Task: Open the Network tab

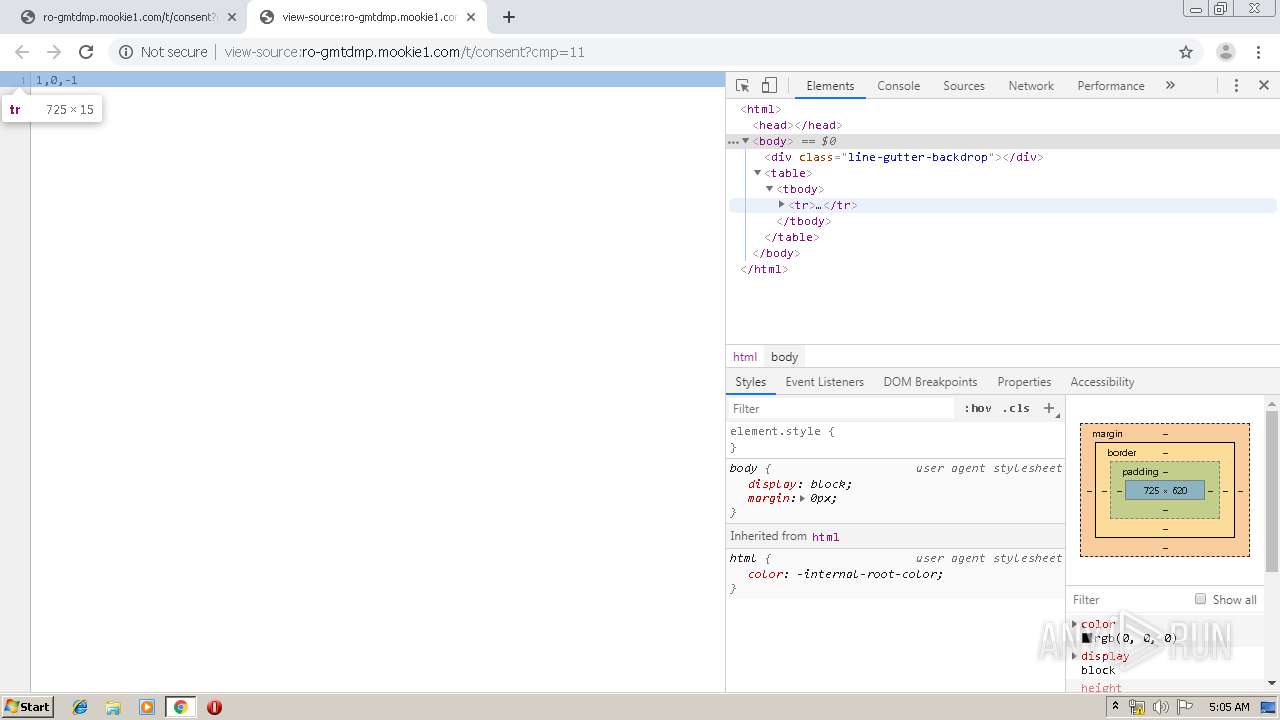Action: pos(1031,86)
